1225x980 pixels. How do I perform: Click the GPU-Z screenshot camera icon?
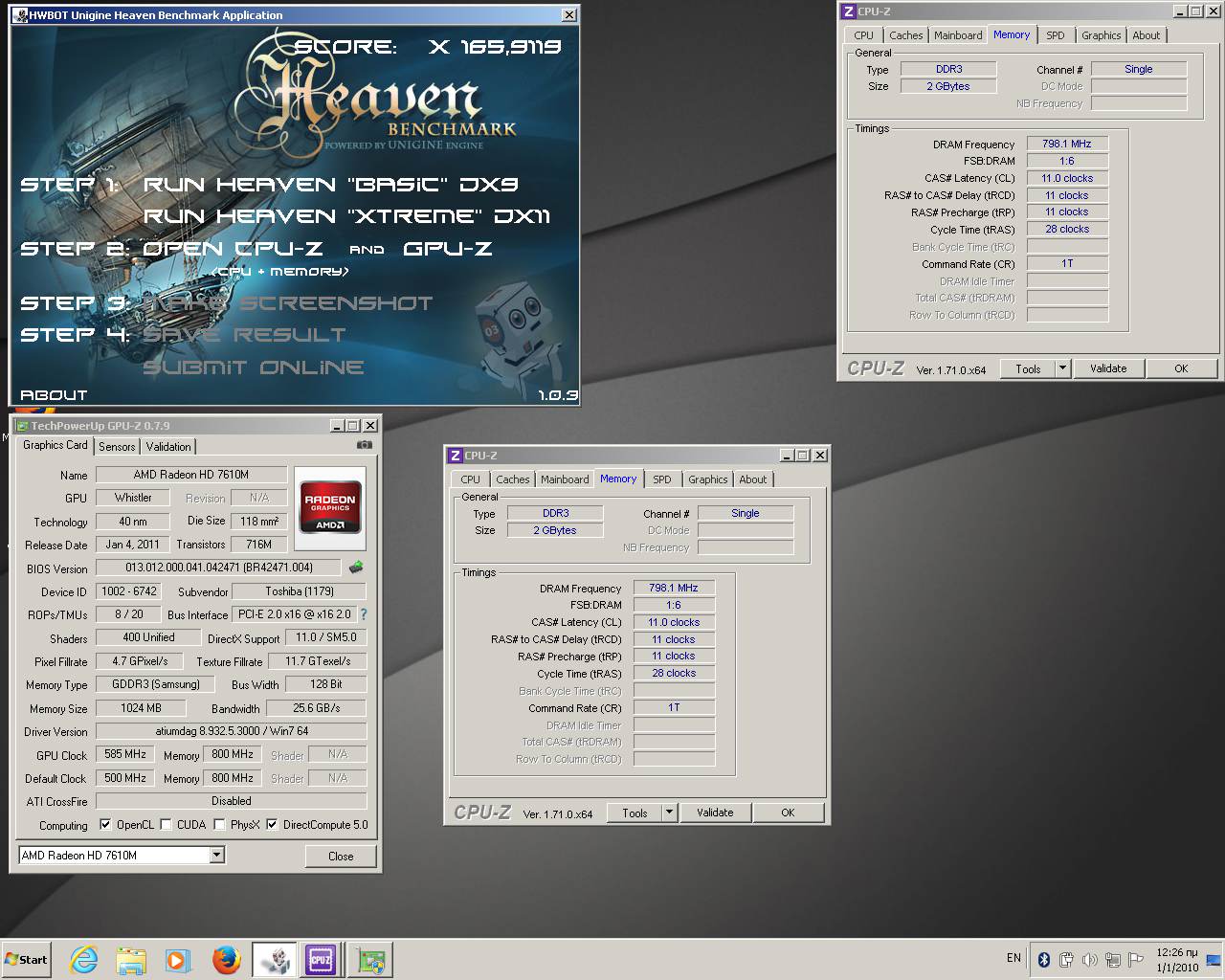point(365,445)
